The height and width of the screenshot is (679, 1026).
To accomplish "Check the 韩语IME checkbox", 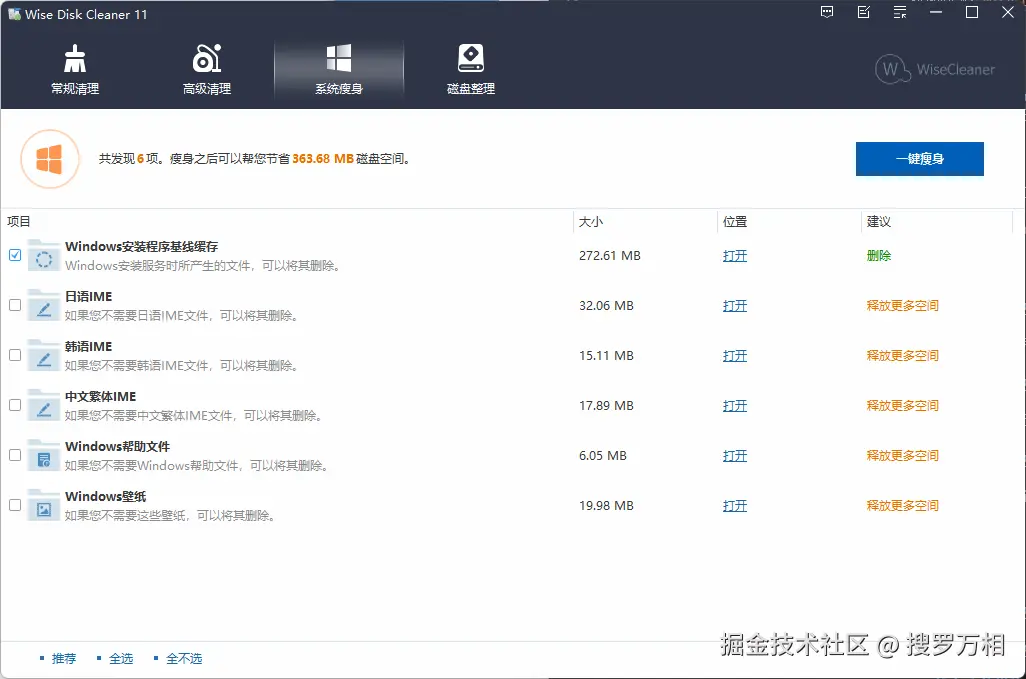I will 15,355.
